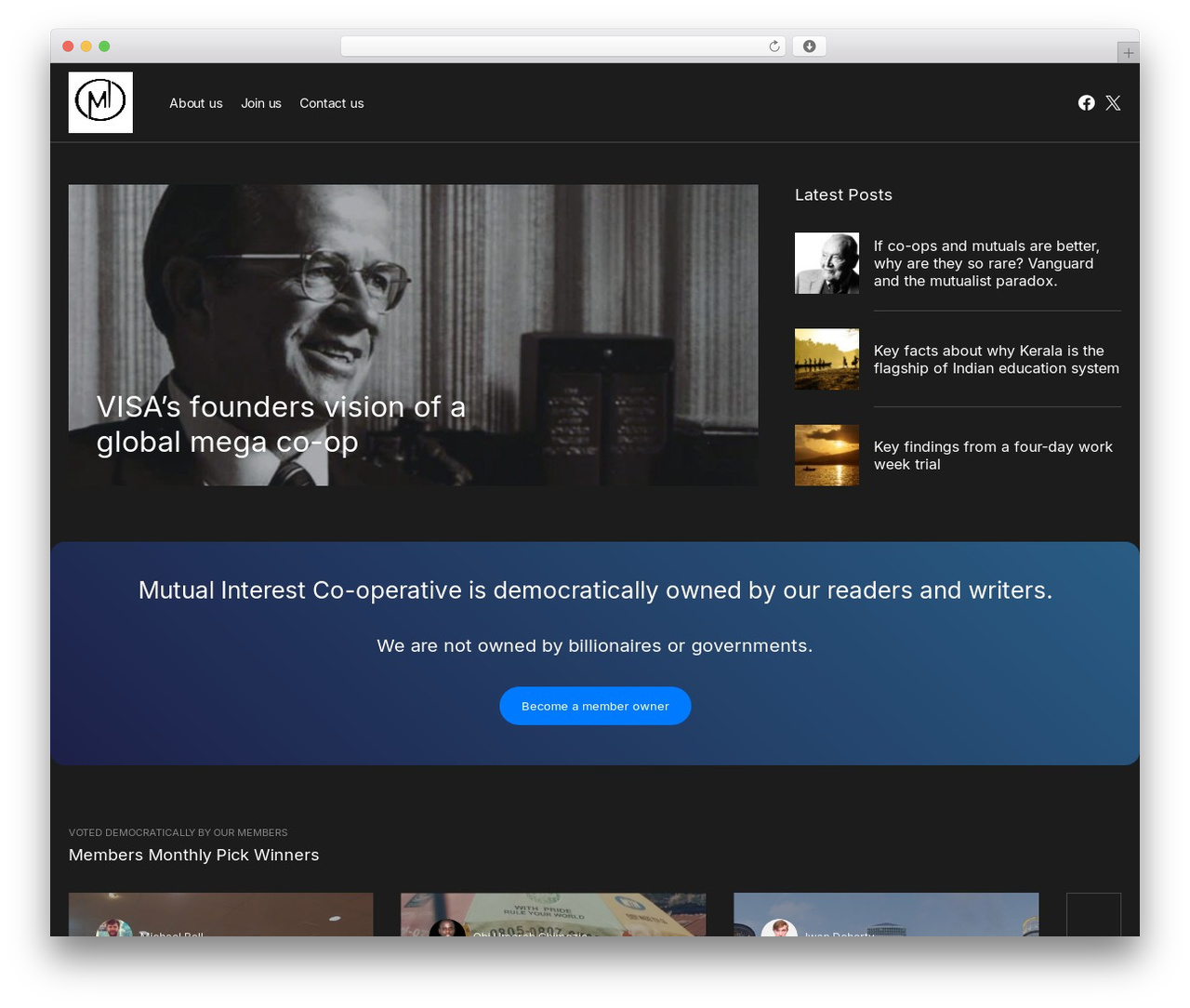
Task: Open the X (Twitter) social icon
Action: pyautogui.click(x=1113, y=103)
